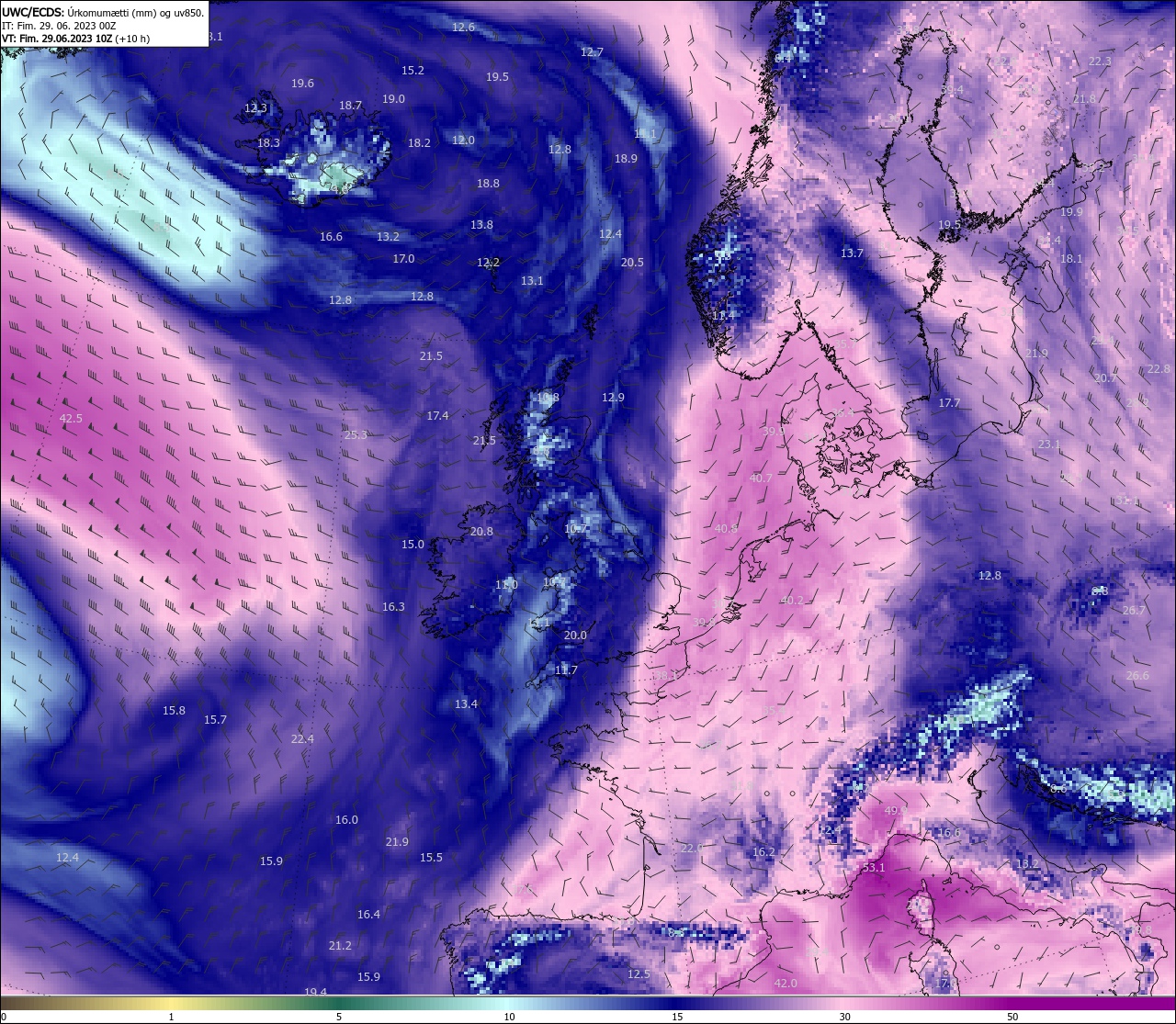1176x1024 pixels.
Task: Click the legend tick label 5
Action: point(339,1017)
